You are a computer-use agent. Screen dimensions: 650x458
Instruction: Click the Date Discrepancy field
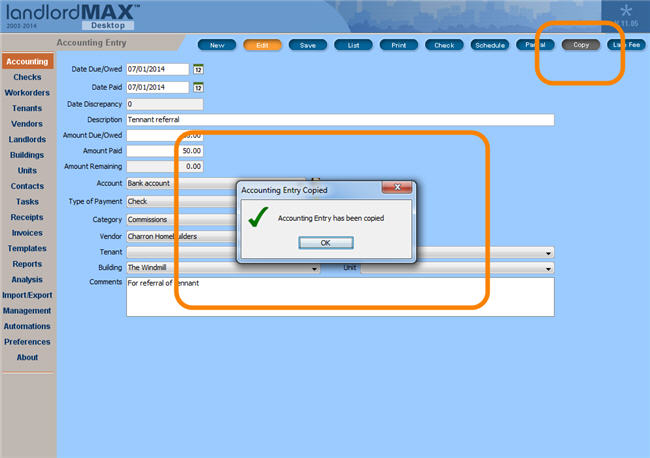tap(165, 104)
